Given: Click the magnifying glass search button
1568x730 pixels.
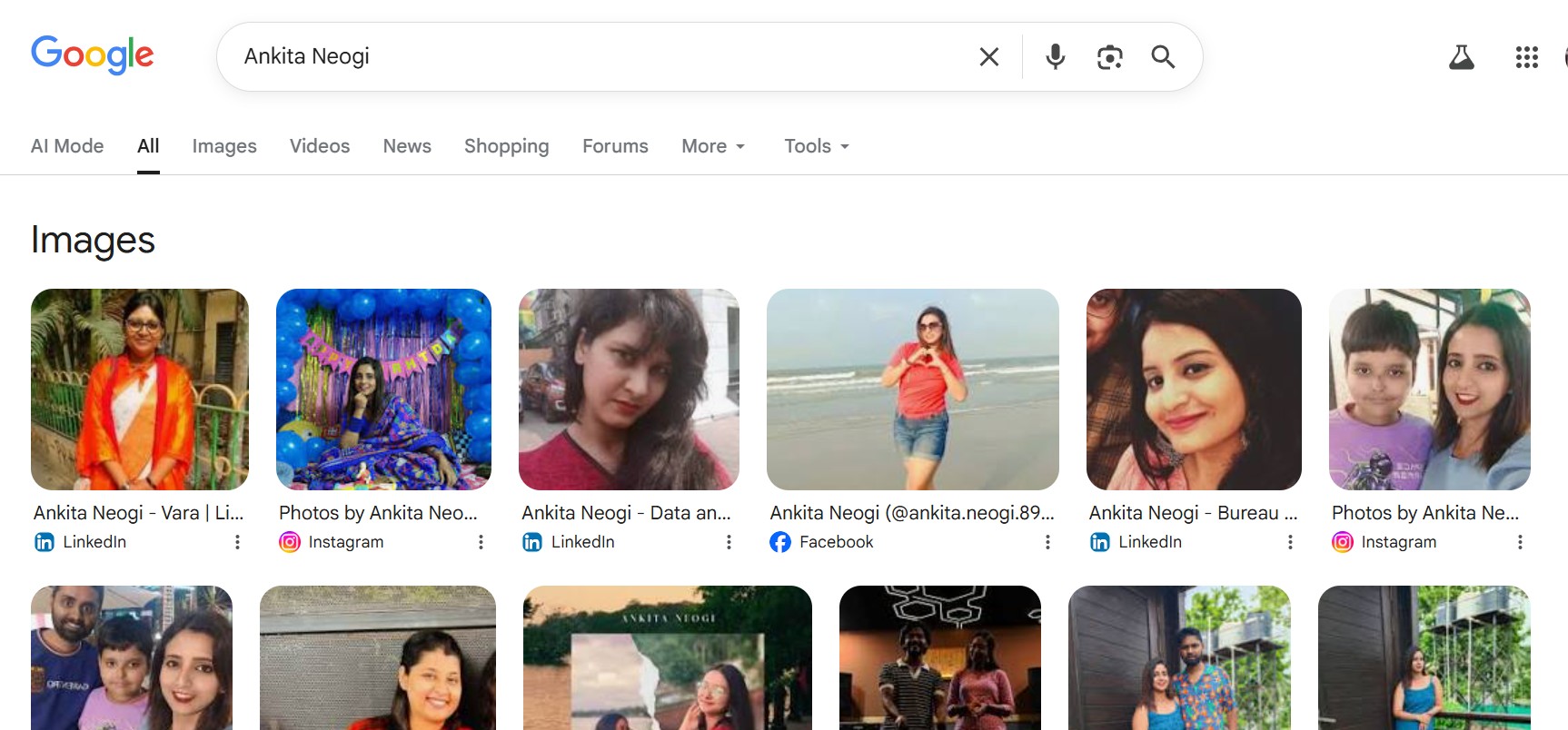Looking at the screenshot, I should click(x=1163, y=57).
